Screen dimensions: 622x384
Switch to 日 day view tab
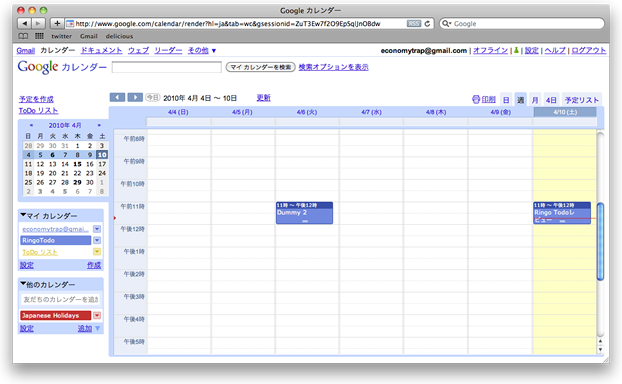506,100
